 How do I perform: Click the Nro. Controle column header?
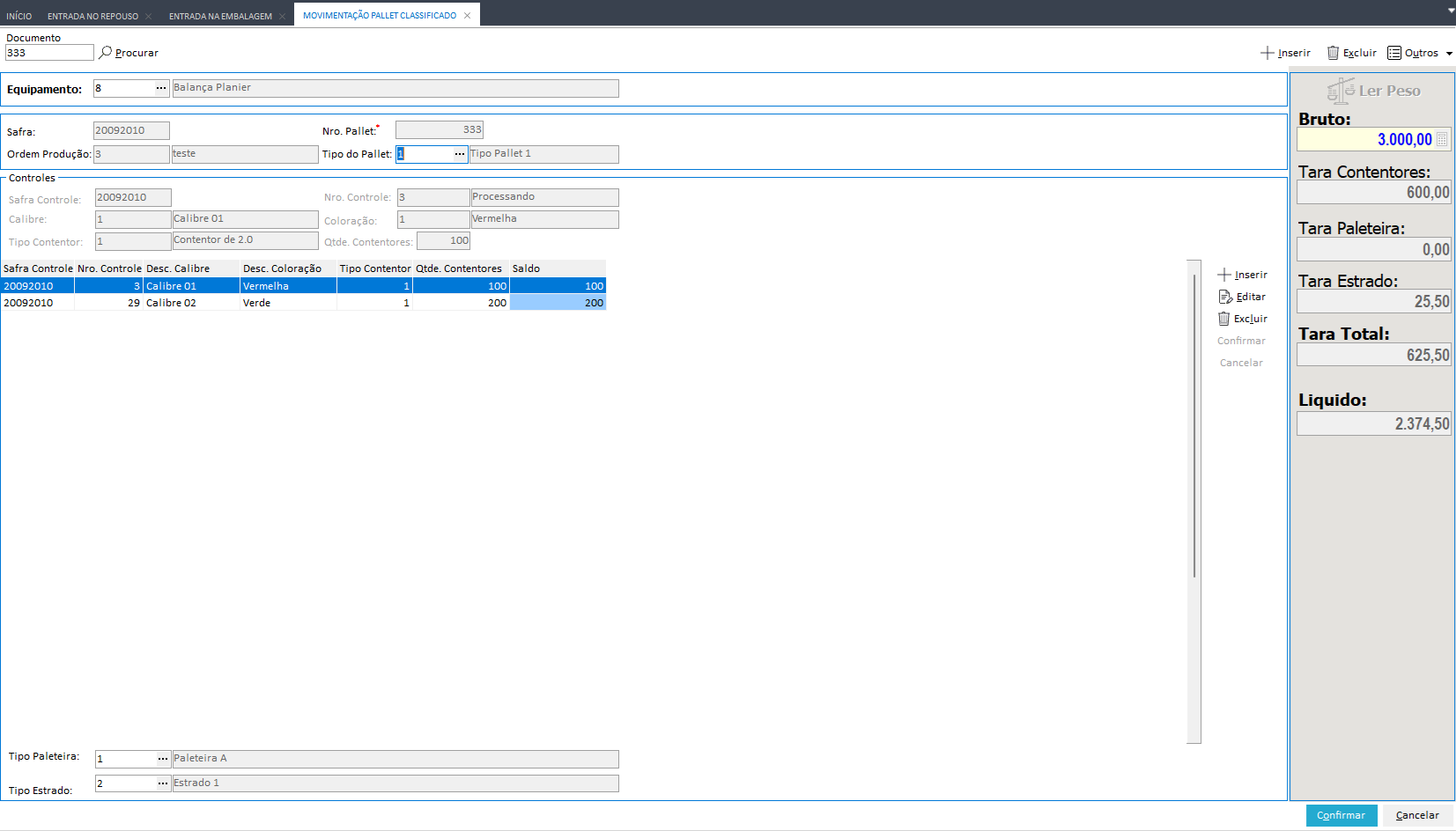pos(109,268)
